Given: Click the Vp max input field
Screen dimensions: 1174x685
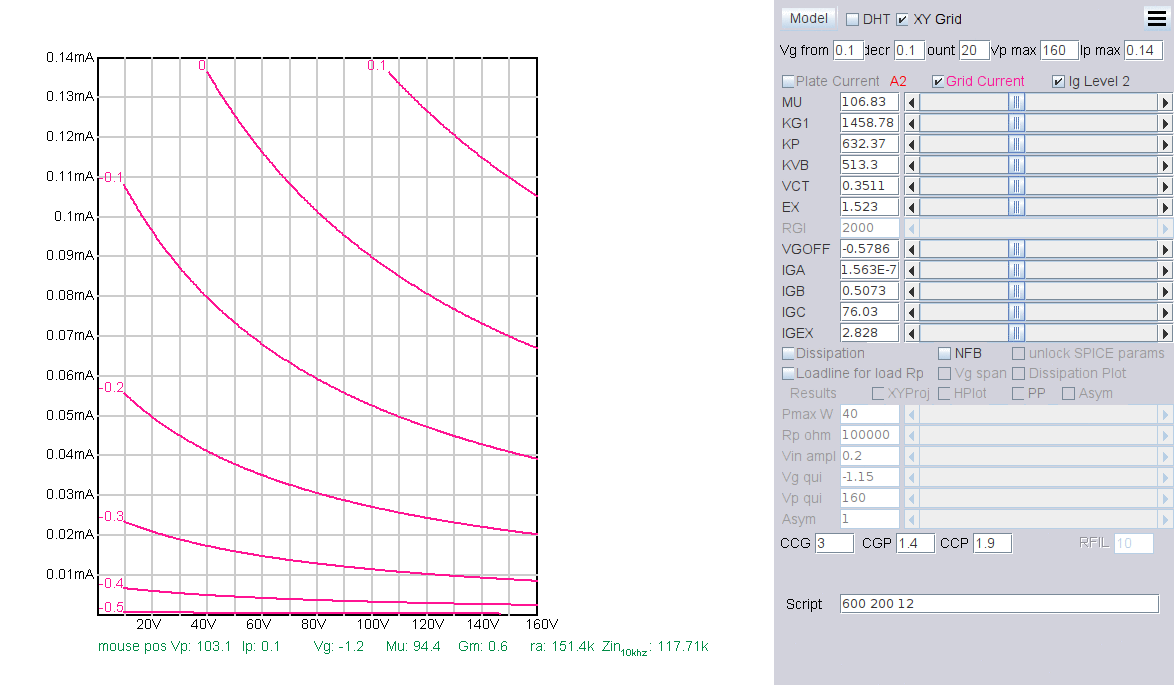Looking at the screenshot, I should (x=1059, y=50).
